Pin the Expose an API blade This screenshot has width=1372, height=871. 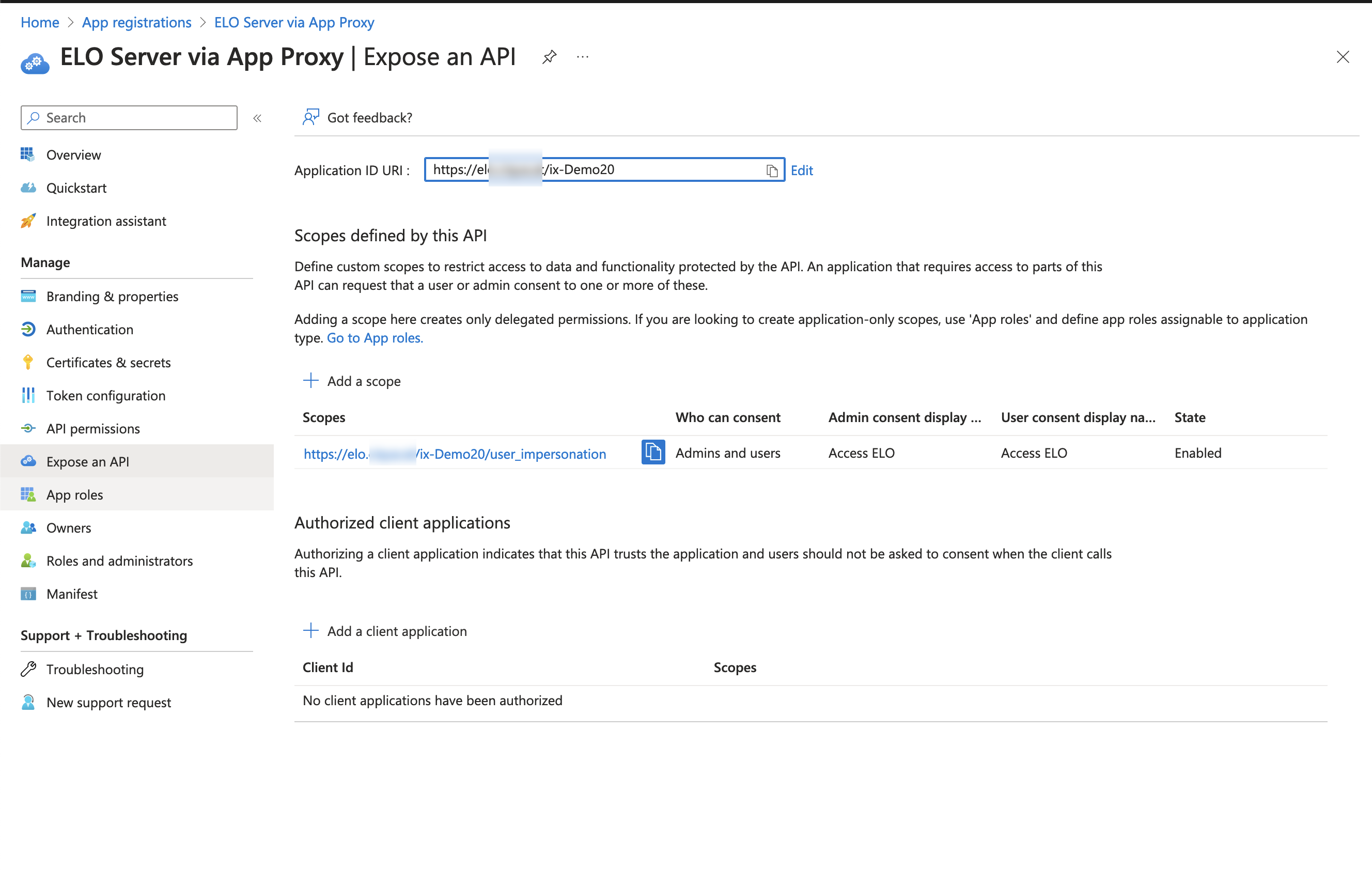pos(549,57)
